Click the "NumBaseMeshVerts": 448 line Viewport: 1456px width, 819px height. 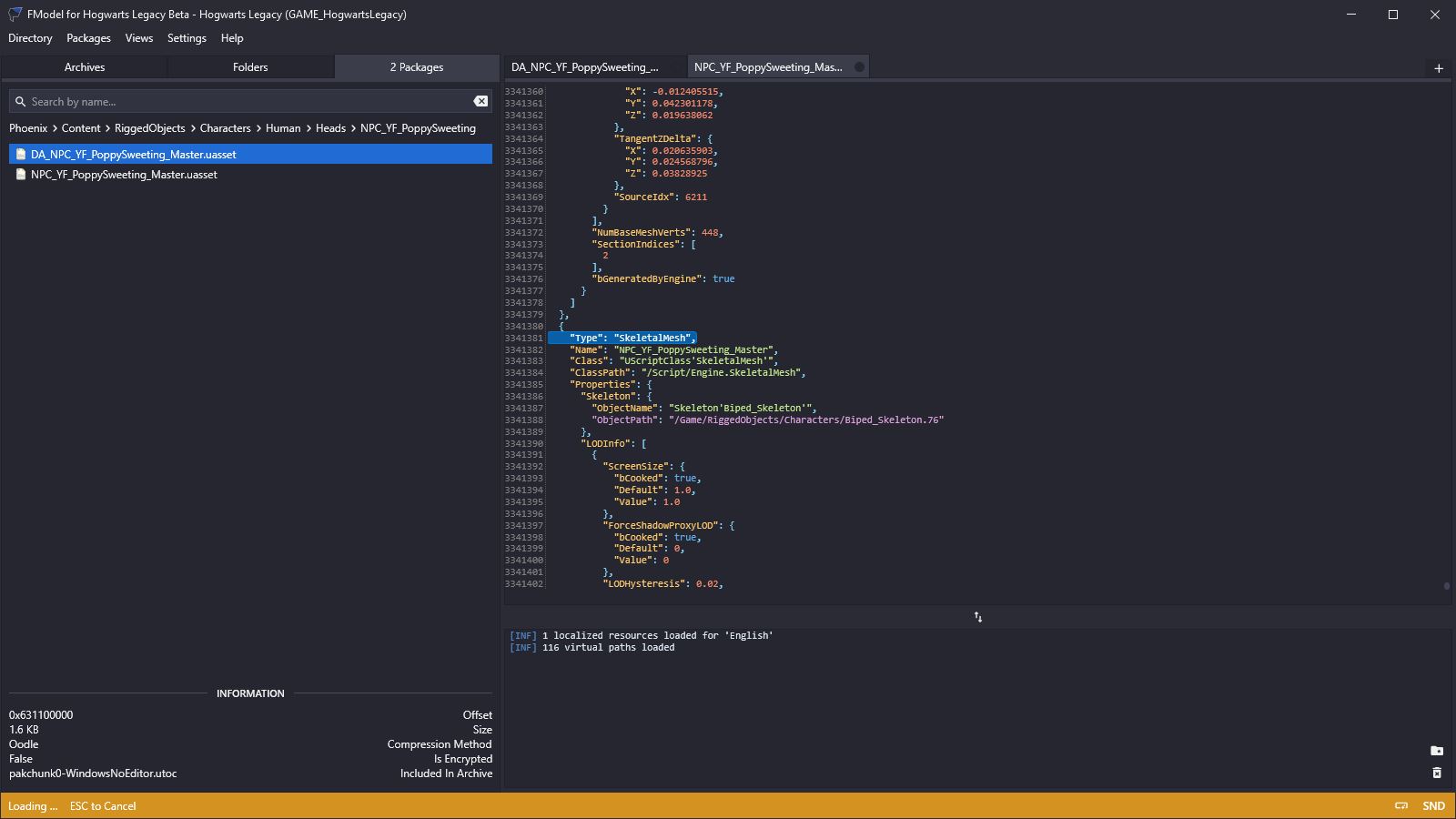pos(658,233)
